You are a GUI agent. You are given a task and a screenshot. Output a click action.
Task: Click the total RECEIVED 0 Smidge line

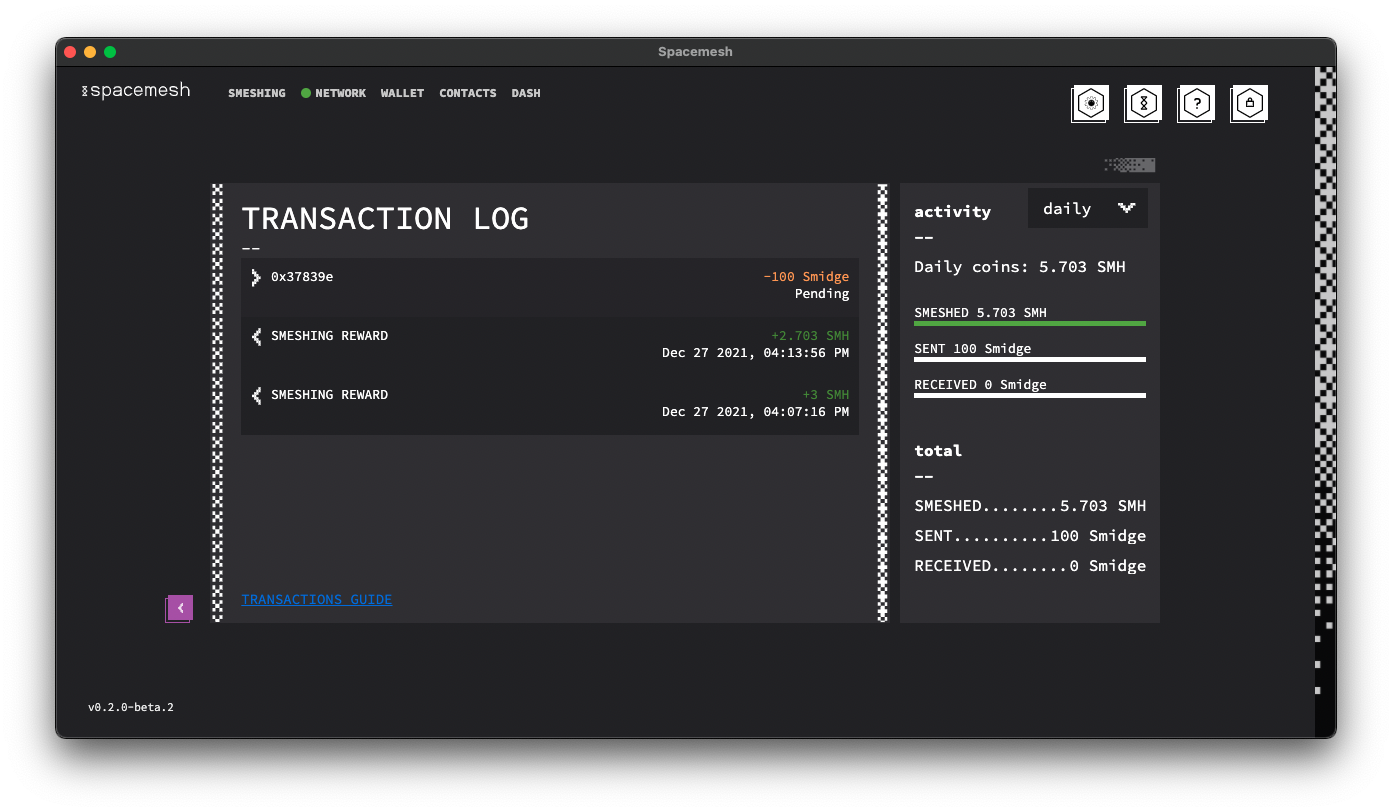(1030, 566)
